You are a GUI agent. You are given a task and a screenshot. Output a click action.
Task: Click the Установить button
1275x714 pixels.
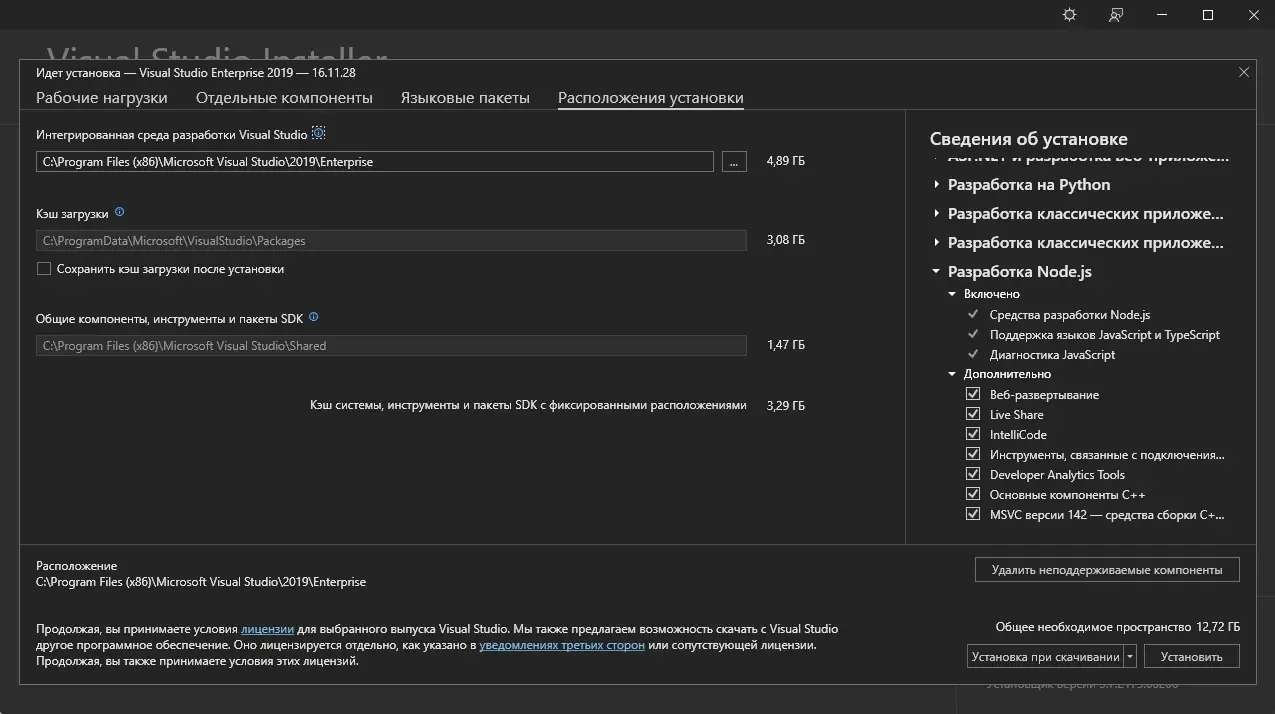coord(1192,657)
